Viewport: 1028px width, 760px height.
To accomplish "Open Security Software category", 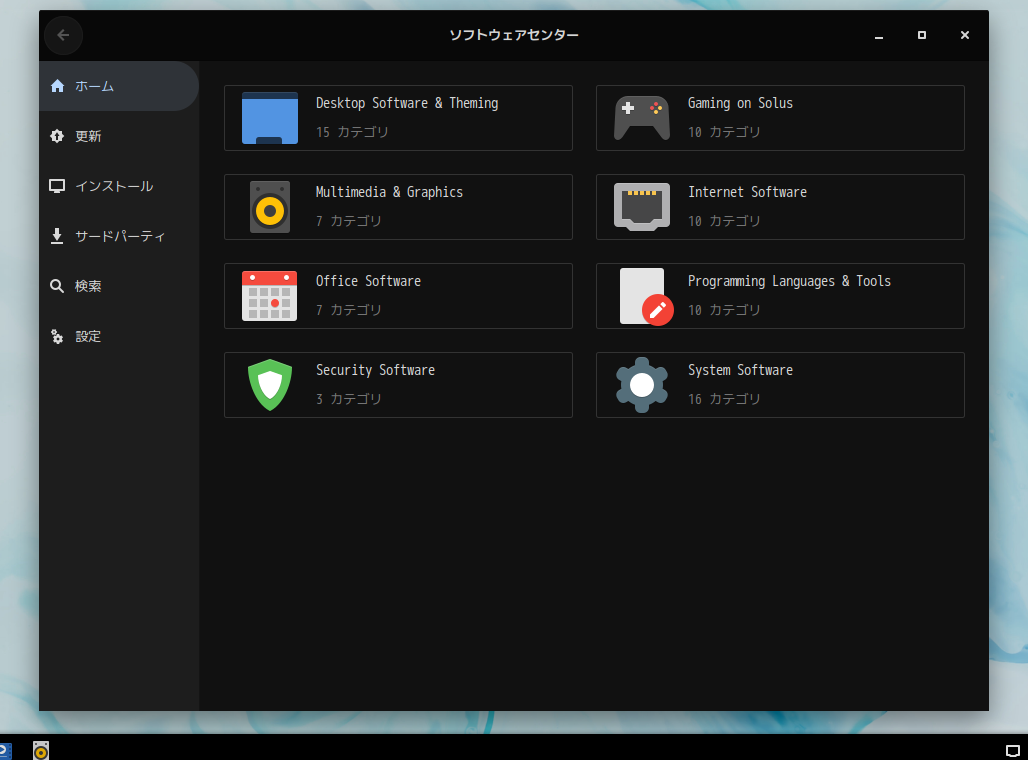I will click(x=399, y=385).
